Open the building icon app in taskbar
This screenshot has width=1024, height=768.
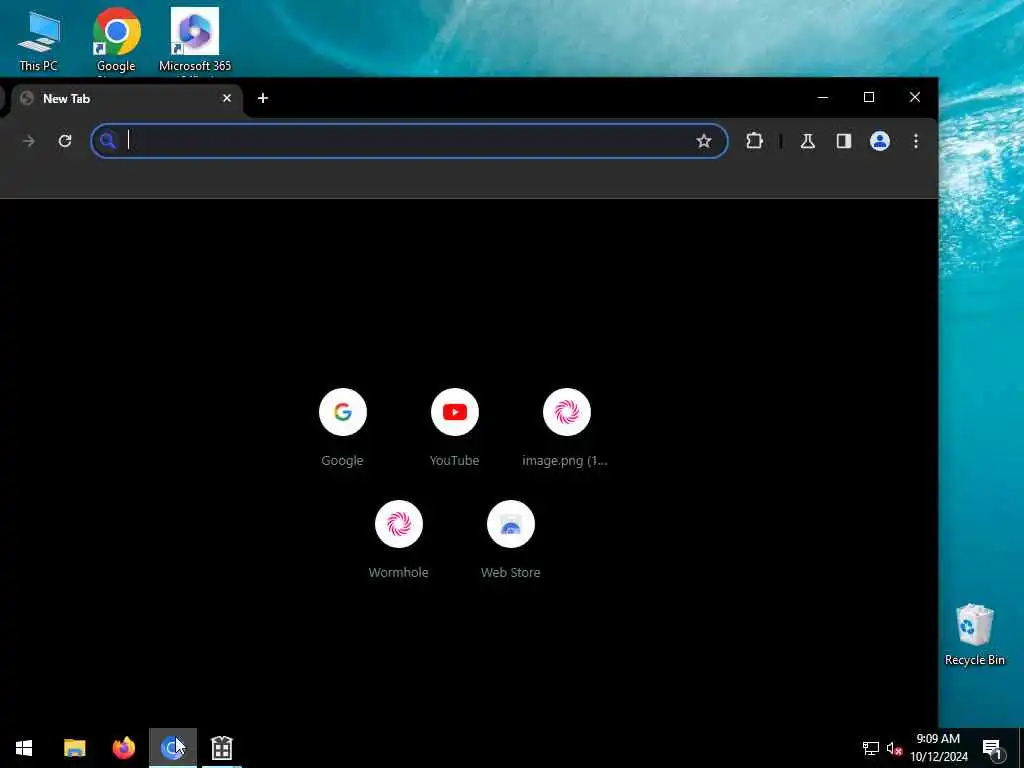pos(222,748)
